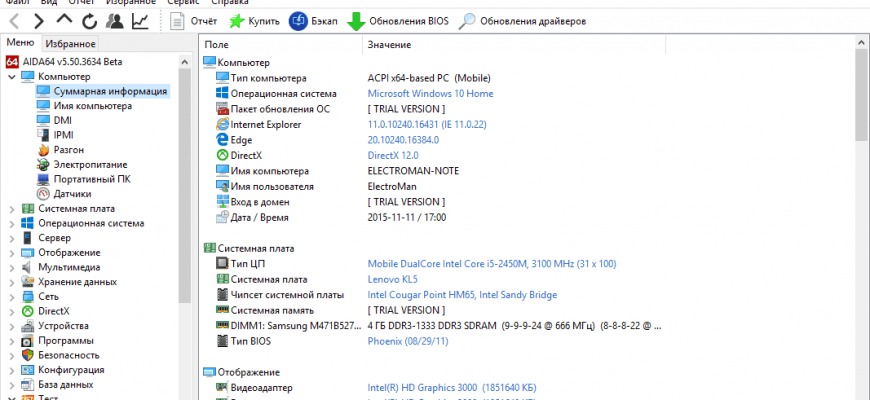Click the База данных tree item icon

point(28,384)
